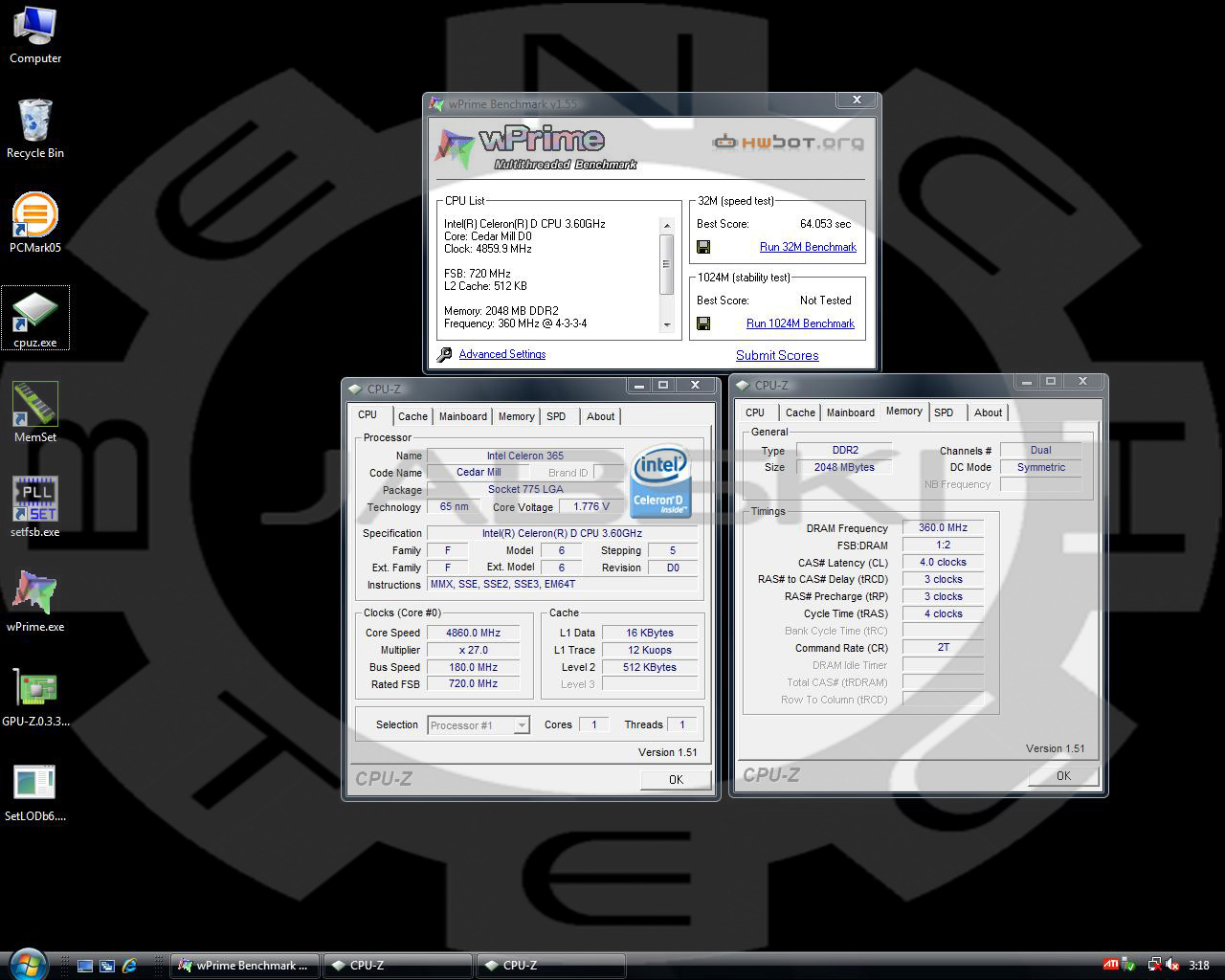
Task: Open Mainboard tab in right CPU-Z window
Action: point(851,412)
